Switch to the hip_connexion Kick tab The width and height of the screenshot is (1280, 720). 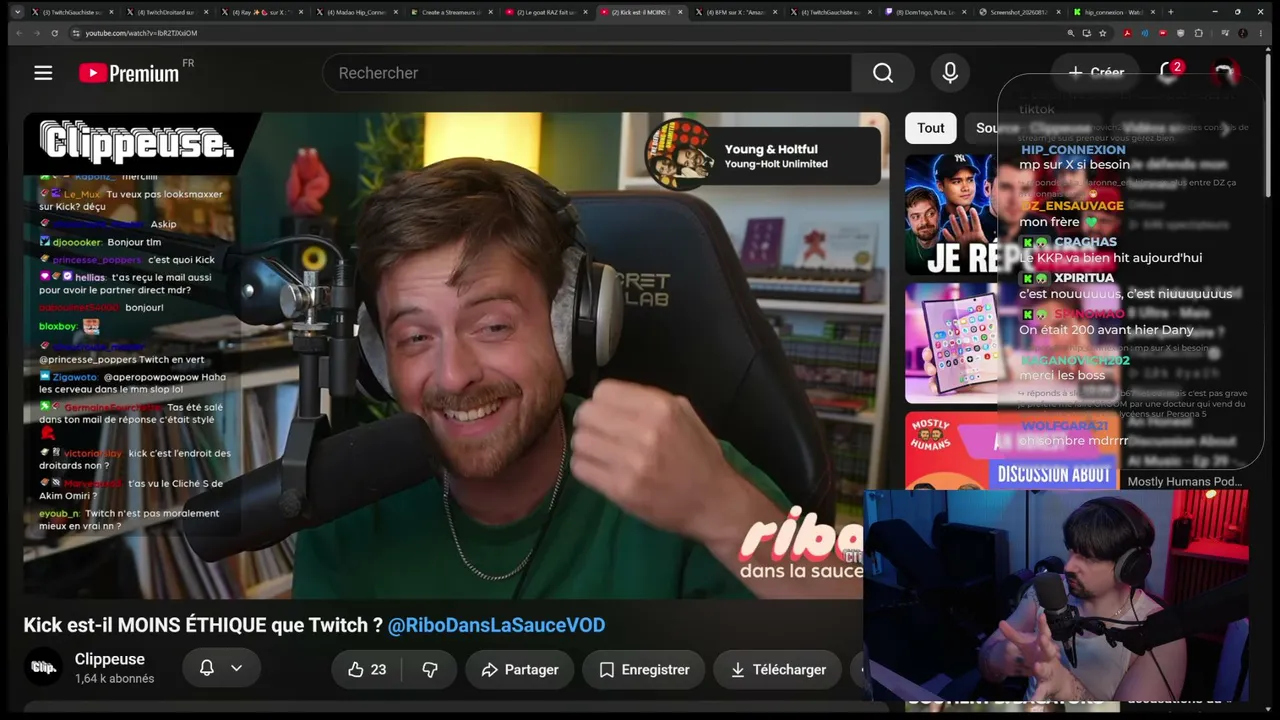point(1112,12)
